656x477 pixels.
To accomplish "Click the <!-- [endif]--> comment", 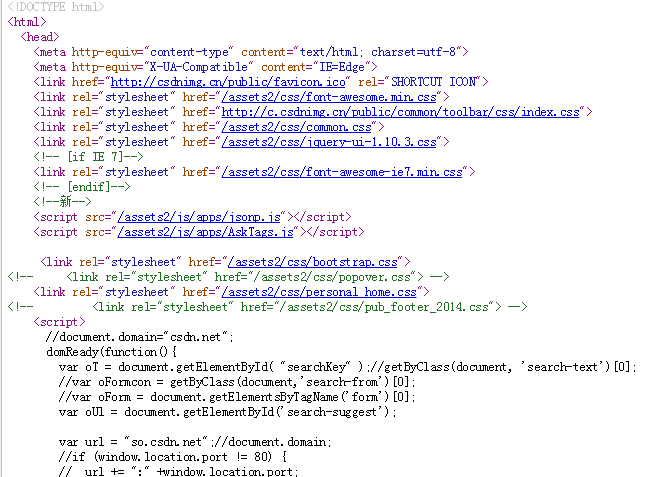I will (x=82, y=187).
